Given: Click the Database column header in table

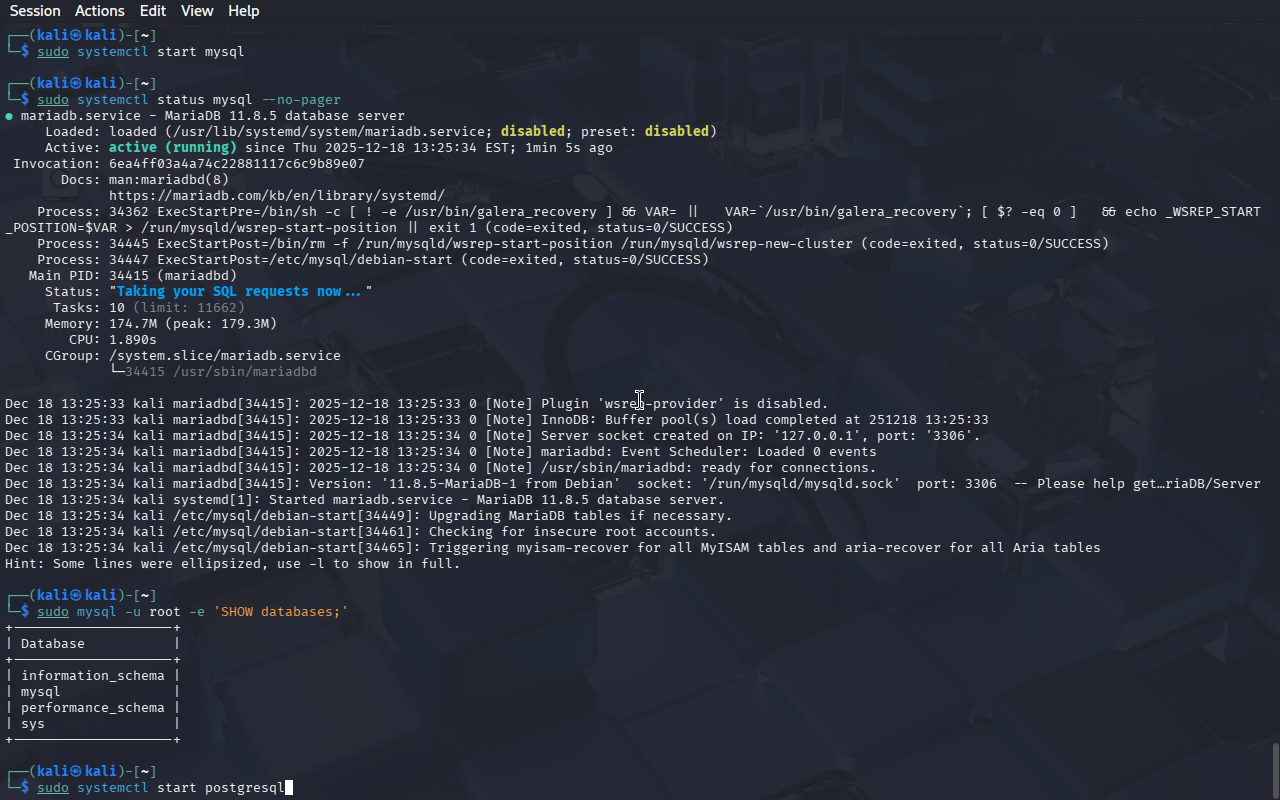Looking at the screenshot, I should coord(53,644).
